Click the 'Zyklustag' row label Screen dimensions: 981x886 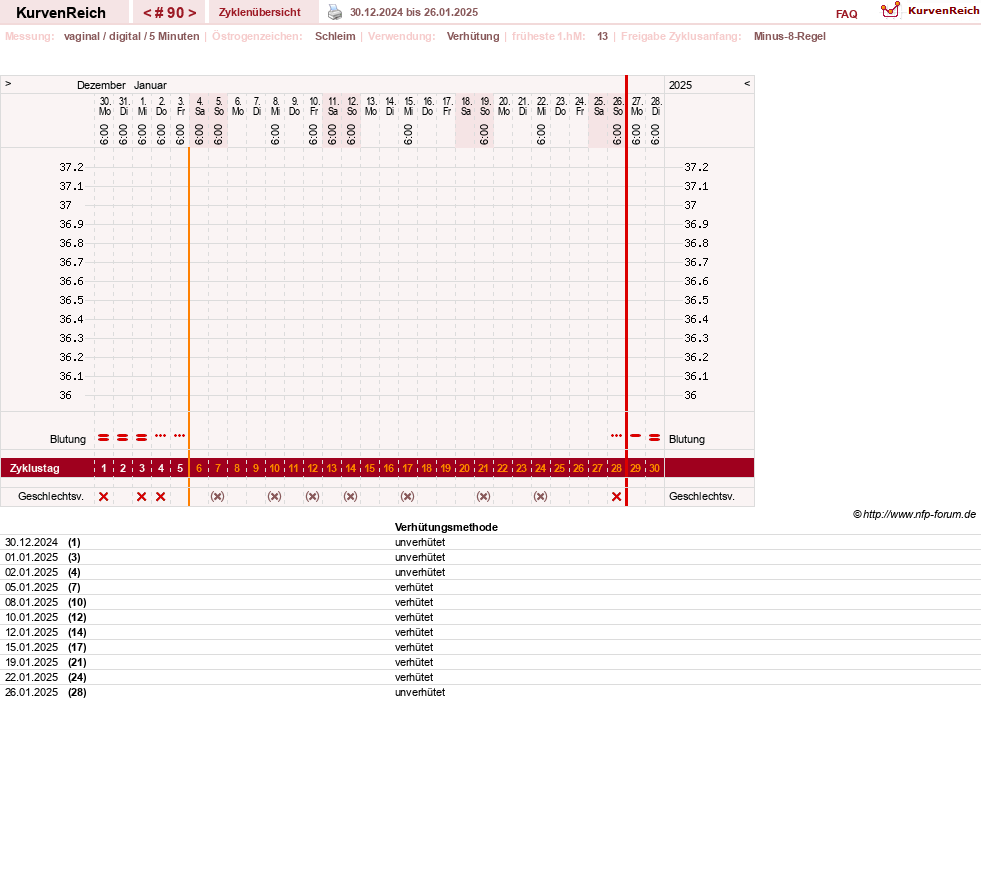34,468
